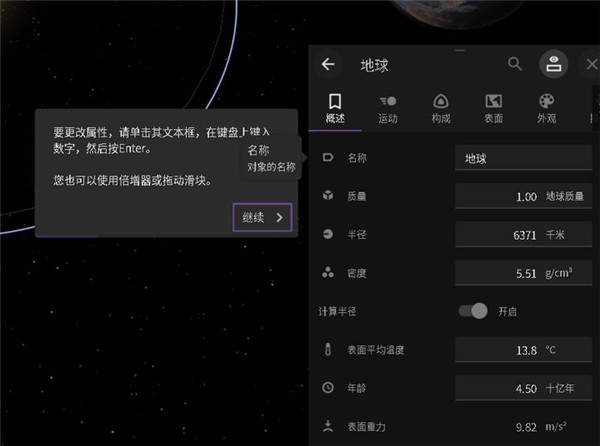The height and width of the screenshot is (446, 600).
Task: Click the three-dots icon beside 密度
Action: tap(328, 272)
